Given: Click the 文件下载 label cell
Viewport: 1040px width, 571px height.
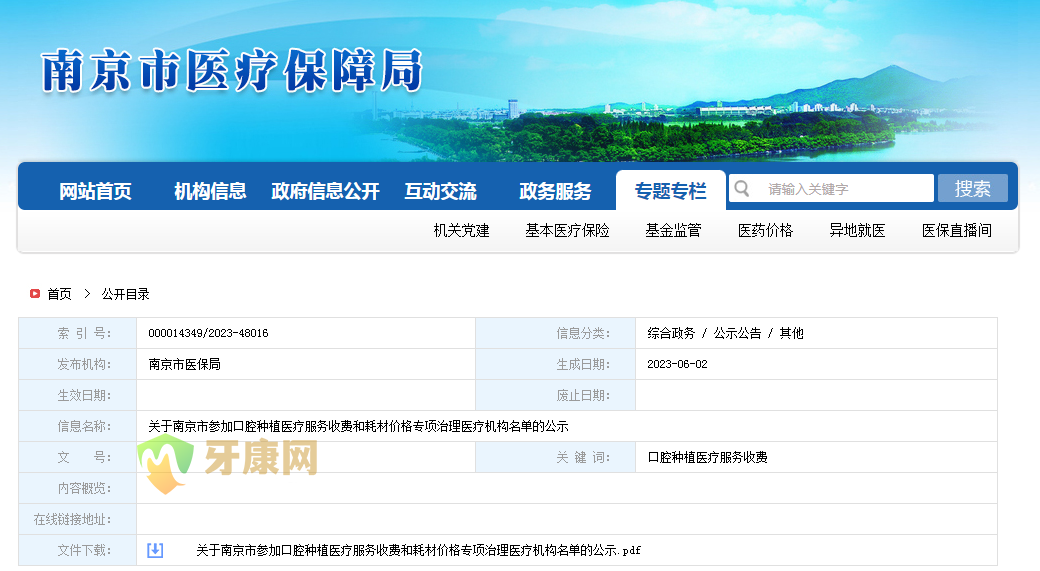Looking at the screenshot, I should [x=78, y=550].
